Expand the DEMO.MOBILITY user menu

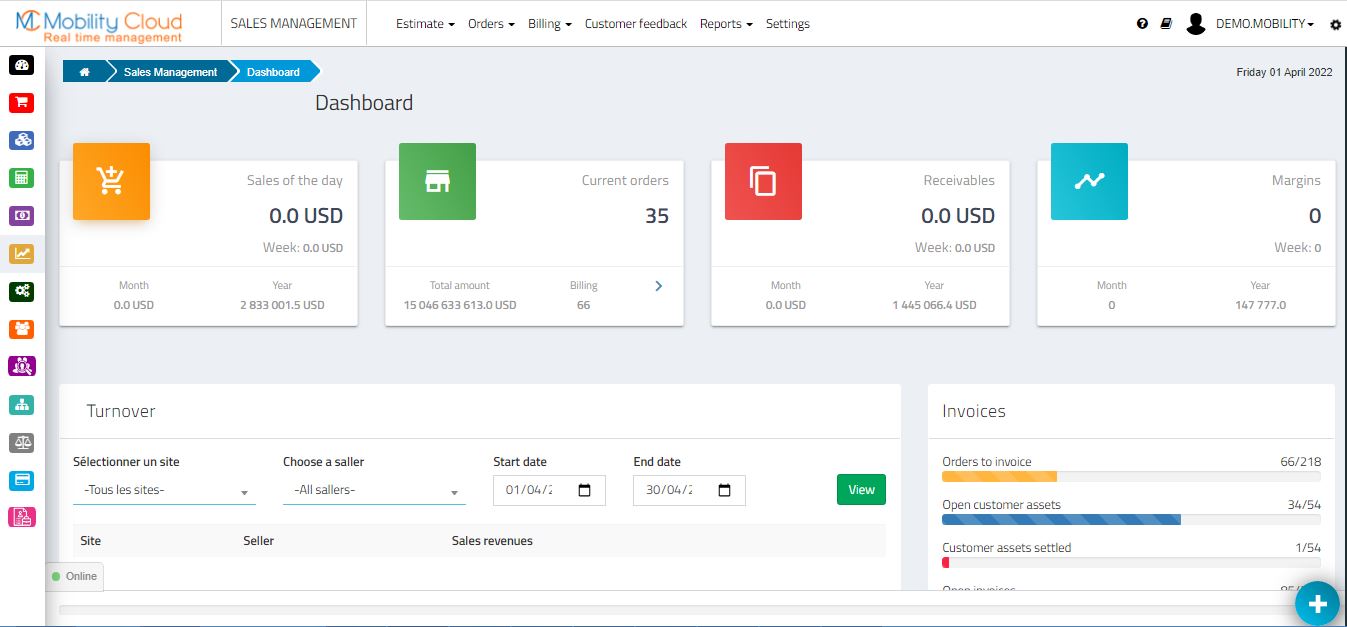[1264, 24]
